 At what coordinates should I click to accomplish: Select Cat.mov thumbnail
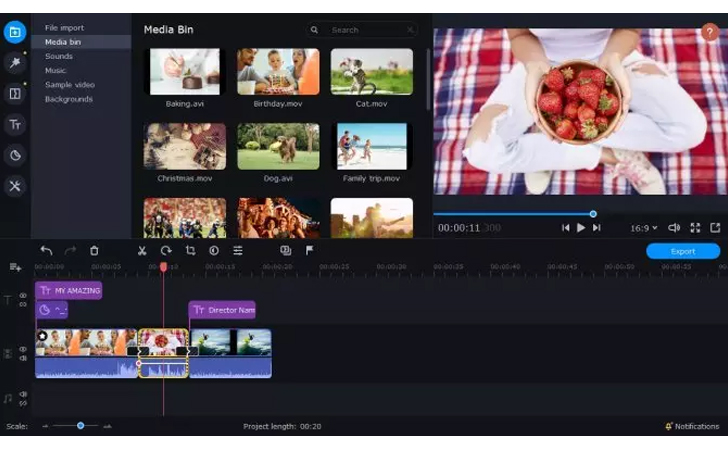click(371, 72)
